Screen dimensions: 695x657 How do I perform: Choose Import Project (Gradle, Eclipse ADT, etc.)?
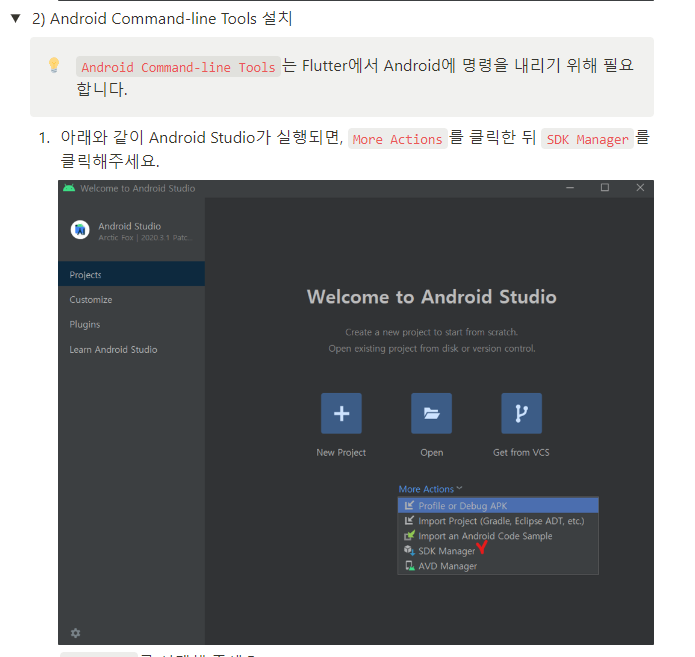click(498, 521)
